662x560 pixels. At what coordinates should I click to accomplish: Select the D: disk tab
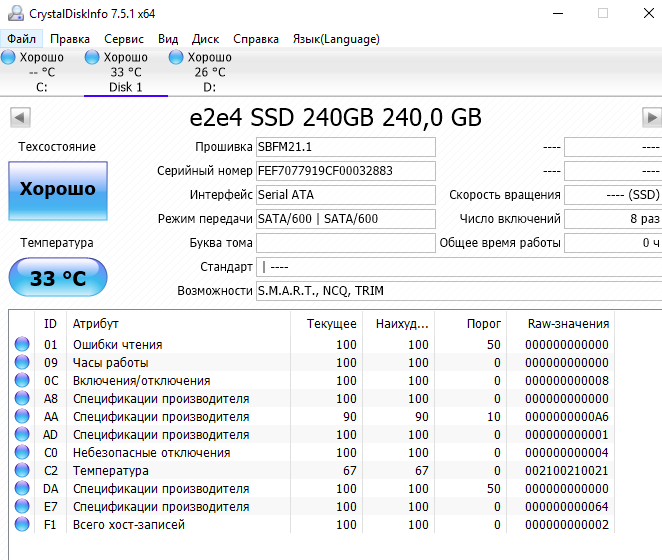[209, 72]
